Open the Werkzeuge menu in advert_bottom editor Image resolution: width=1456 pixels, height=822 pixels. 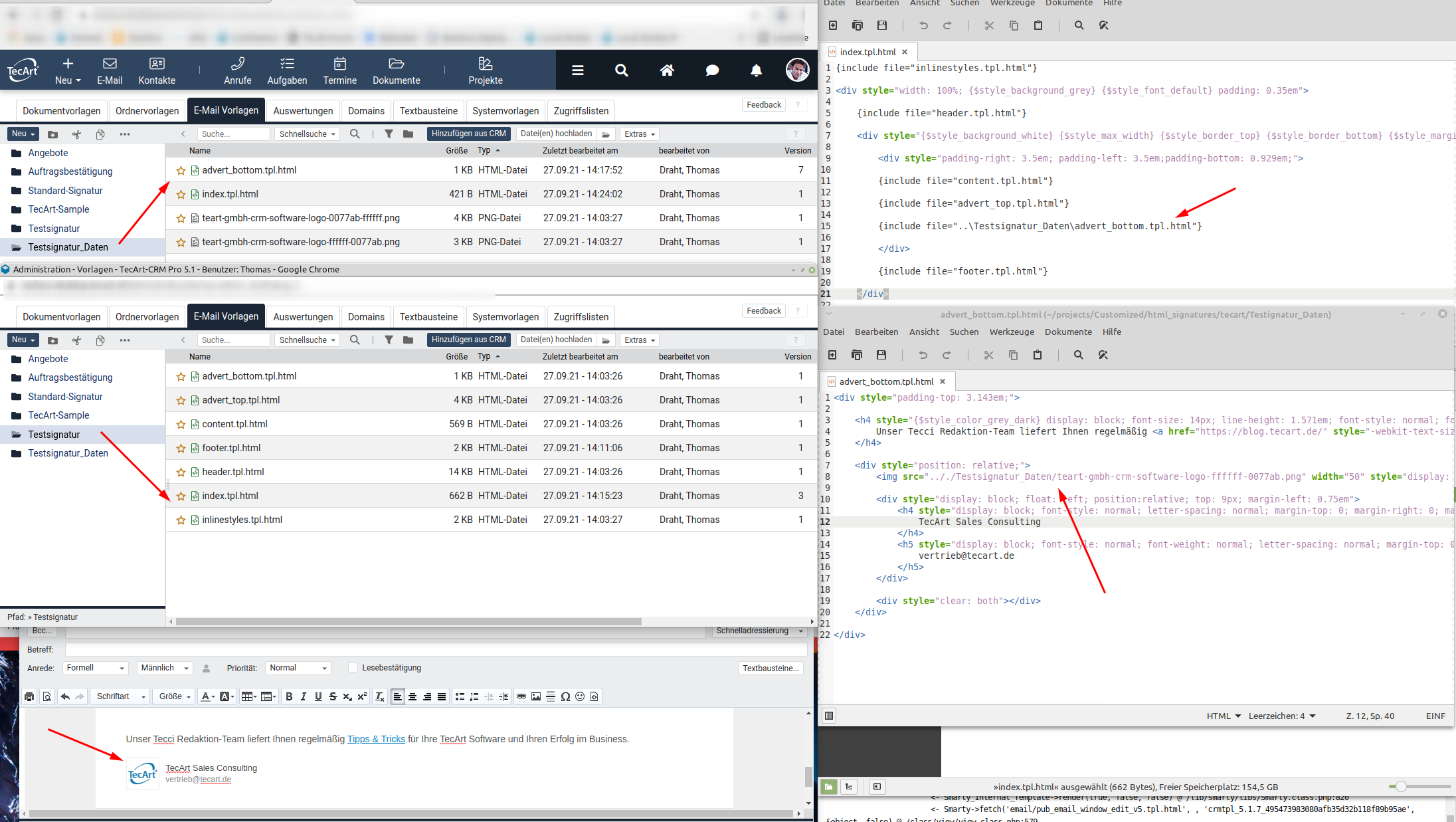tap(1011, 332)
